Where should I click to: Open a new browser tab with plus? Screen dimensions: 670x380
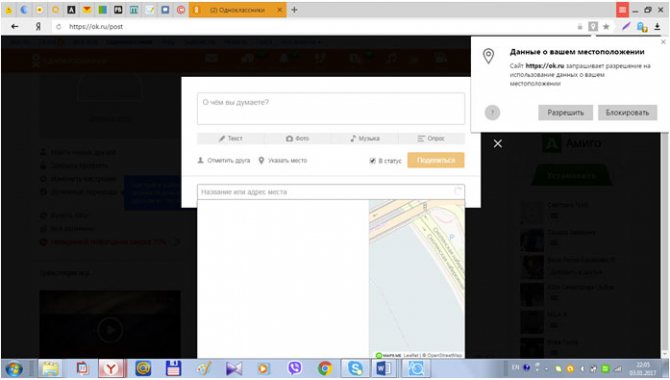[294, 10]
